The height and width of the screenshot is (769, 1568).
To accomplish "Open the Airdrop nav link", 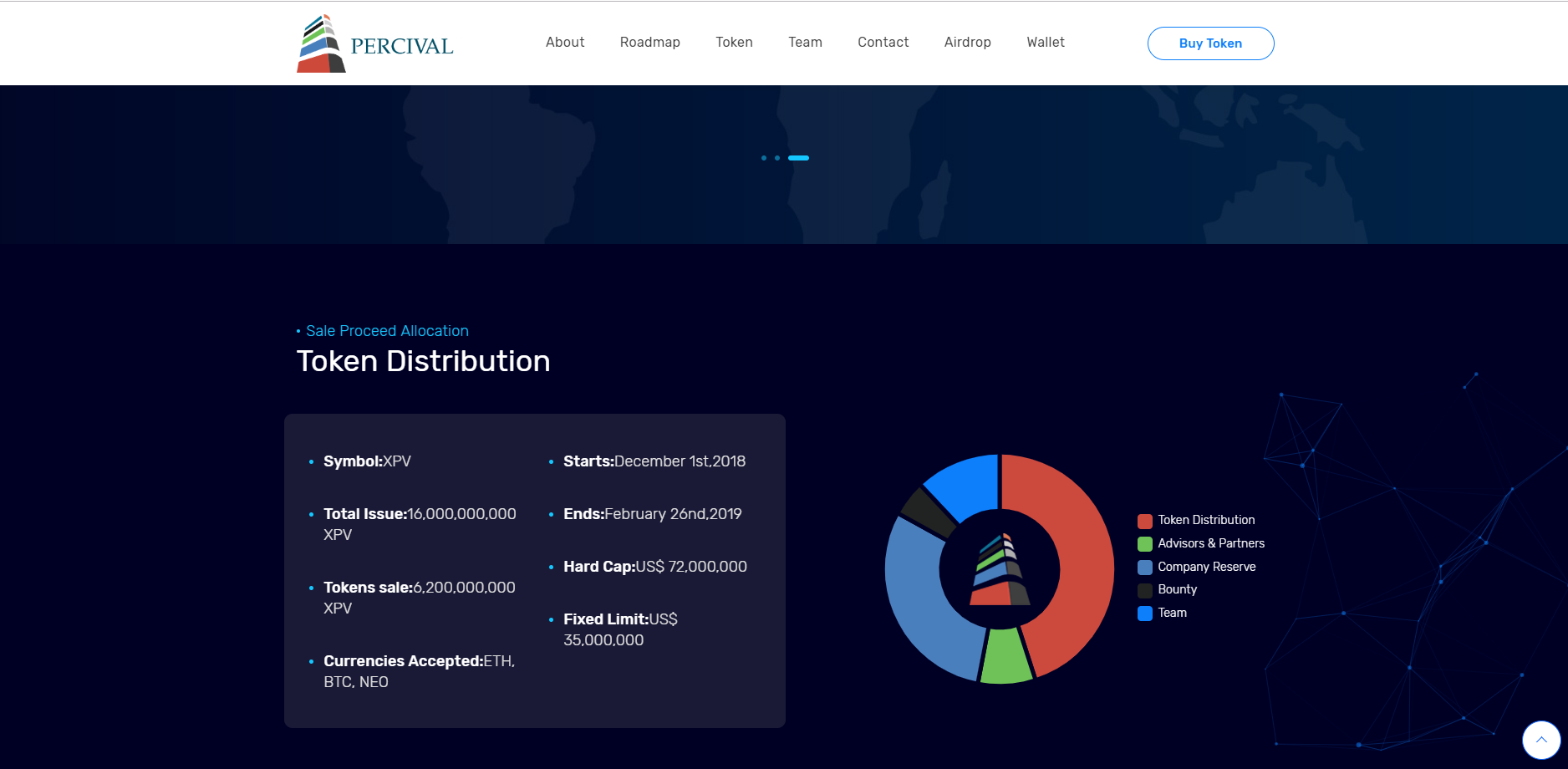I will (968, 42).
